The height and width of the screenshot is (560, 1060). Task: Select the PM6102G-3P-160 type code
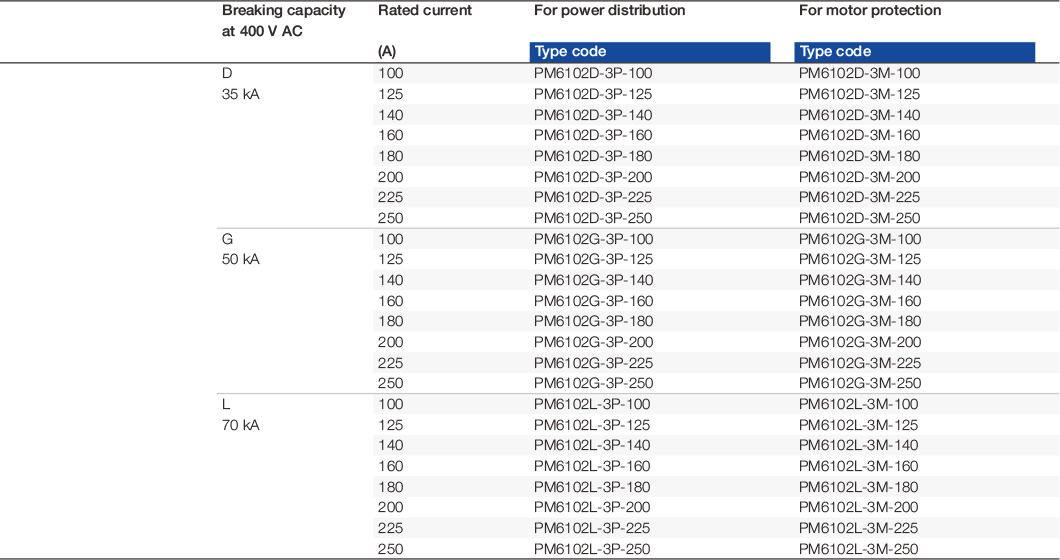pyautogui.click(x=593, y=301)
